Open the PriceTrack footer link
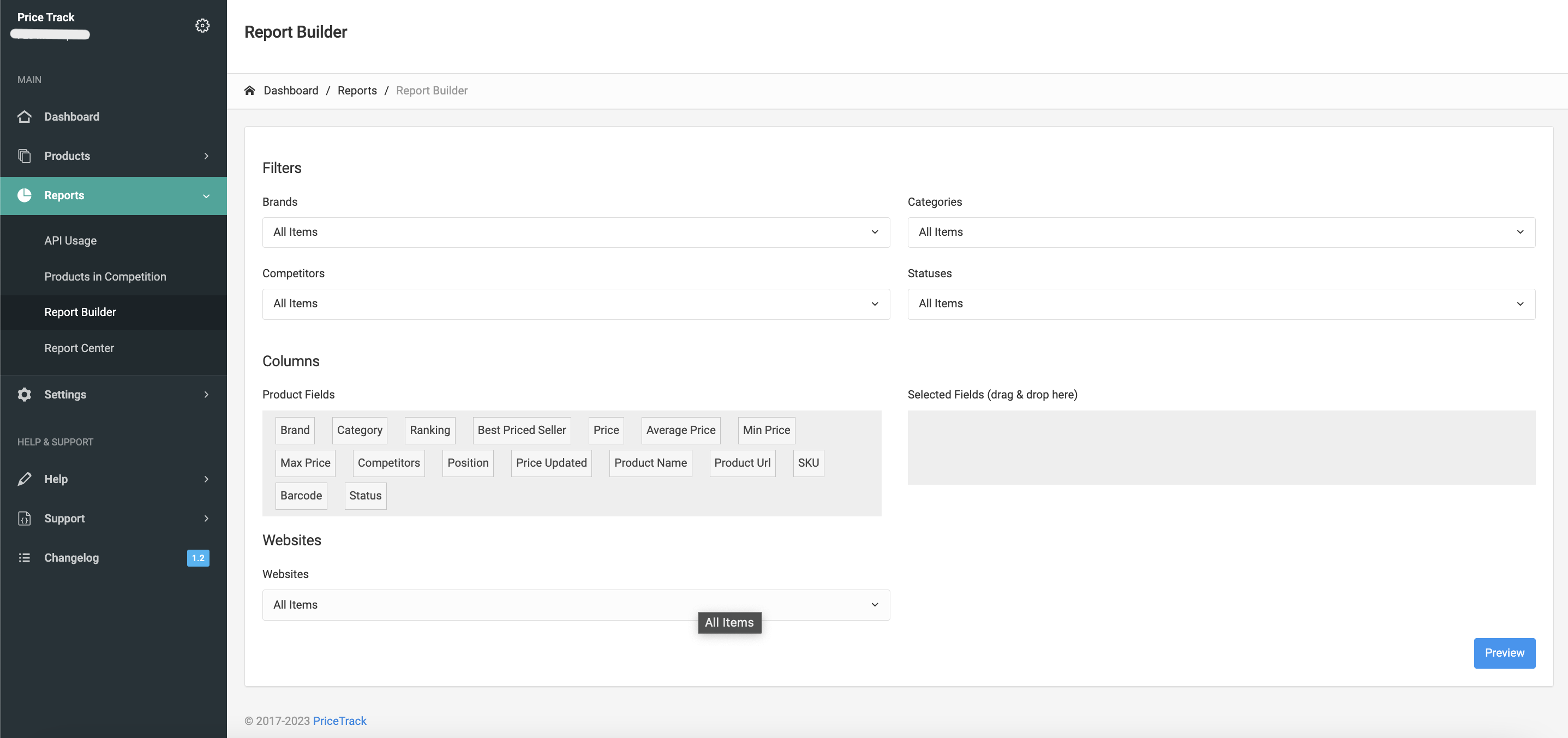The image size is (1568, 738). click(x=339, y=721)
